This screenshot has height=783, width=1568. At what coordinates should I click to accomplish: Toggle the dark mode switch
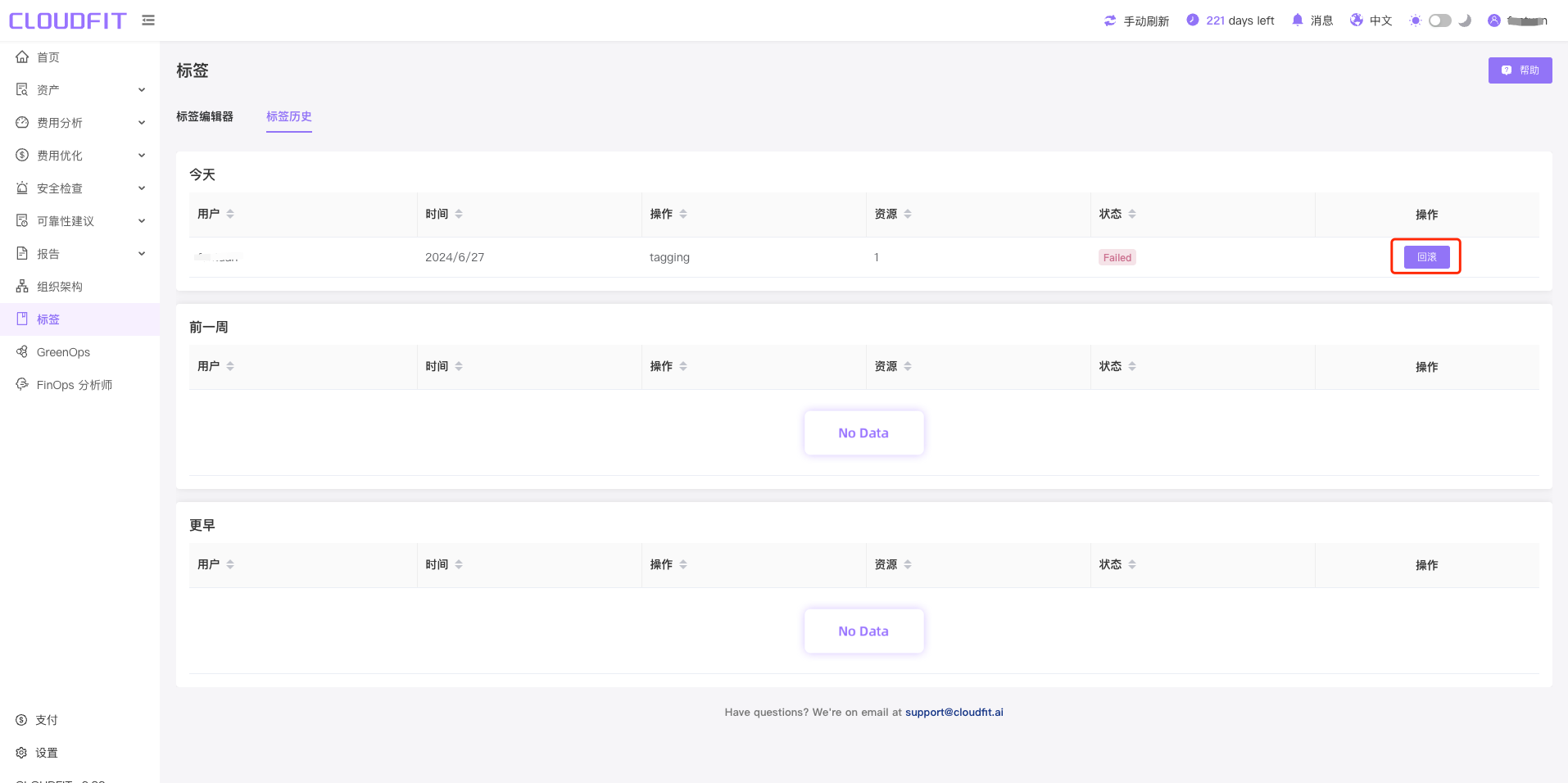1440,20
